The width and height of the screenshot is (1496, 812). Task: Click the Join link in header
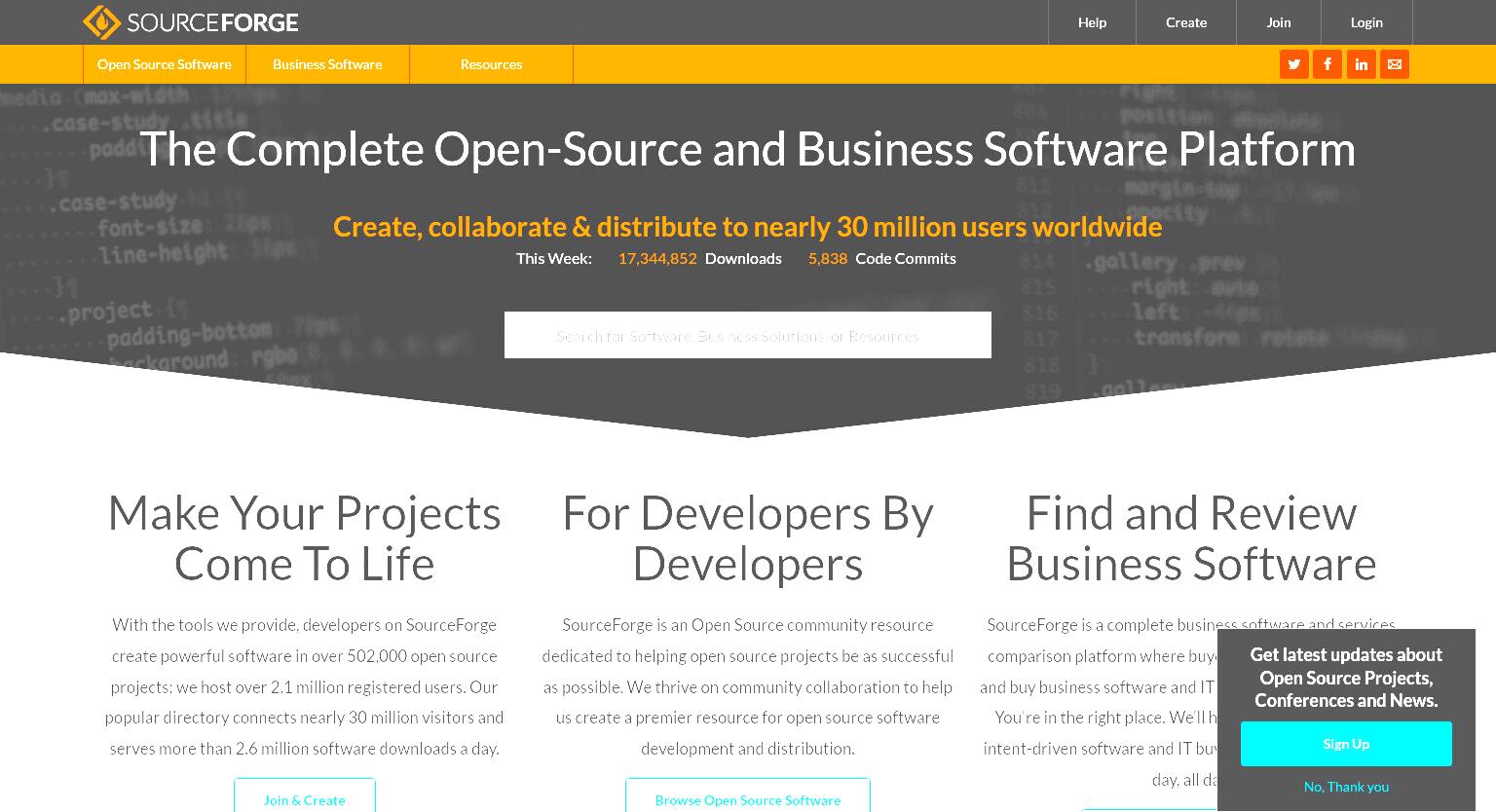(x=1279, y=22)
